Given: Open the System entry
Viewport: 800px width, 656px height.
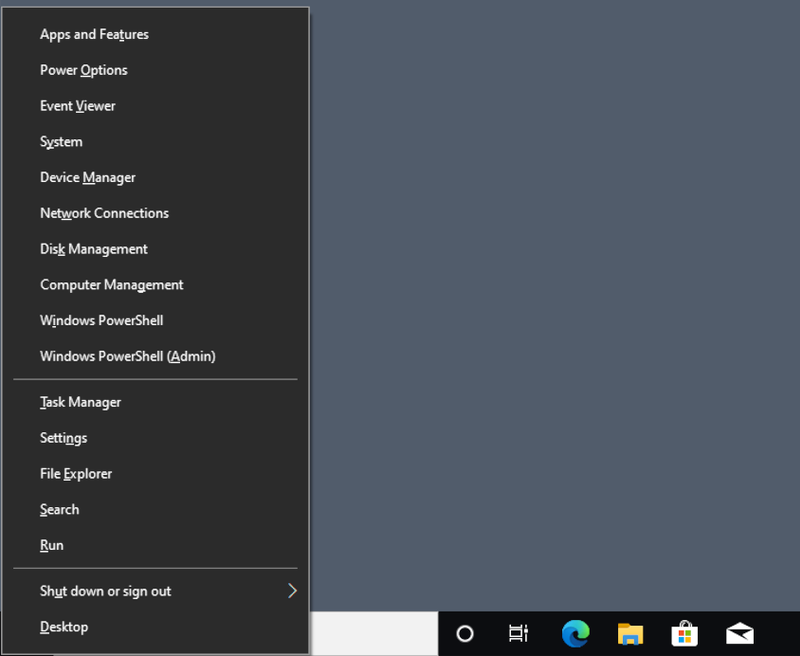Looking at the screenshot, I should [155, 141].
